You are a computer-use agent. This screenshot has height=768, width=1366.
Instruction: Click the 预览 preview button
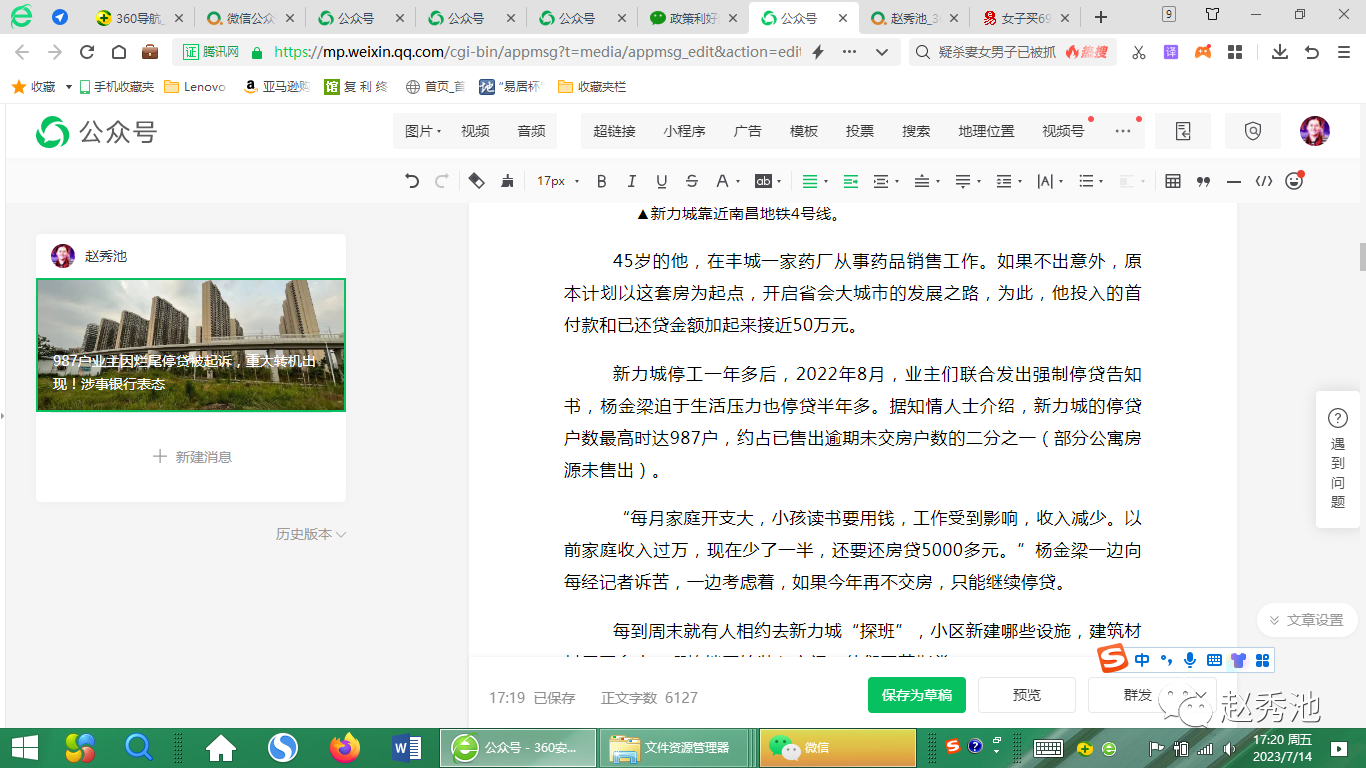coord(1026,695)
